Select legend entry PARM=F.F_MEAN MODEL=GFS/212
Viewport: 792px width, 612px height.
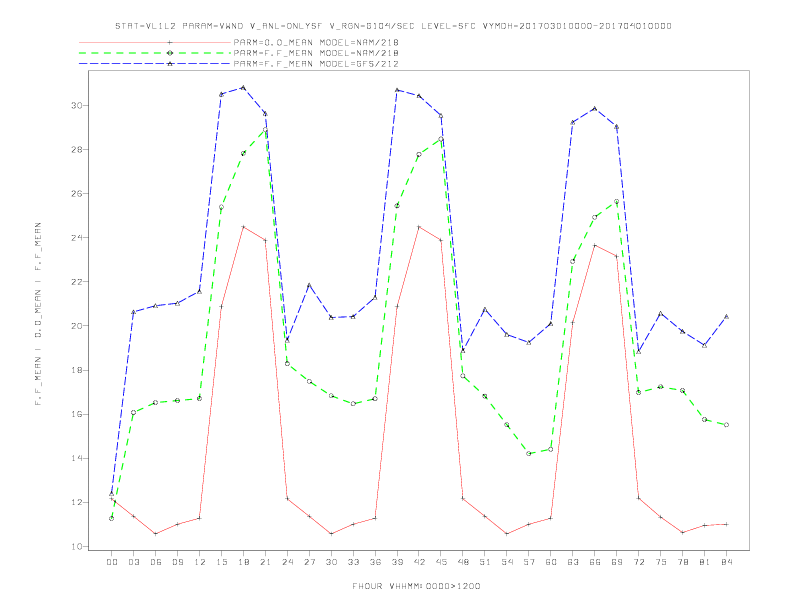316,64
